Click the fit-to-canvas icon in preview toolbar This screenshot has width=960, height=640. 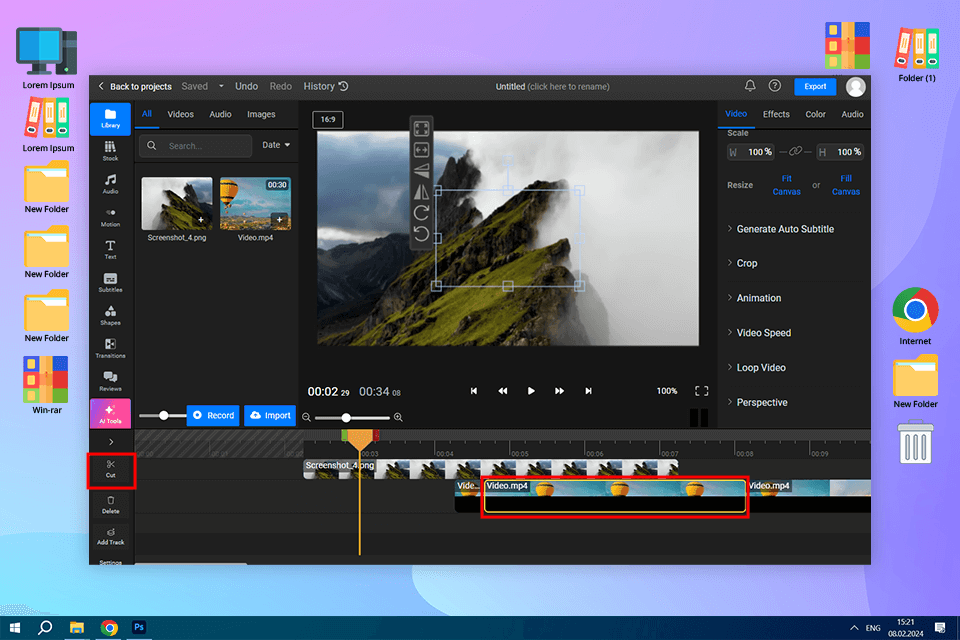[421, 129]
